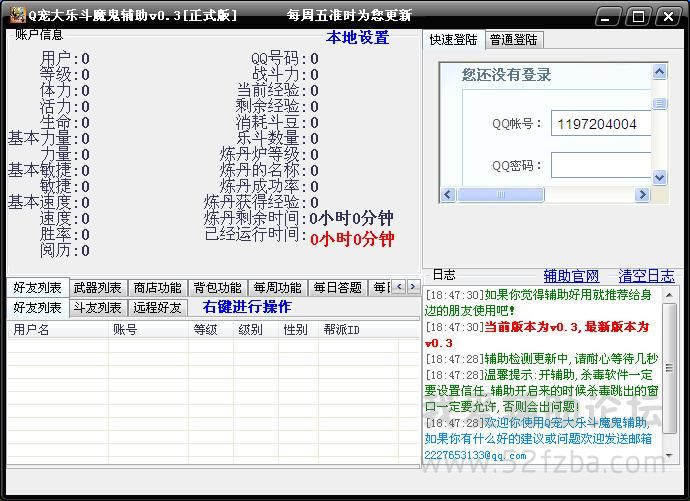The height and width of the screenshot is (501, 690).
Task: Switch to 快速登陆 tab
Action: tap(453, 40)
